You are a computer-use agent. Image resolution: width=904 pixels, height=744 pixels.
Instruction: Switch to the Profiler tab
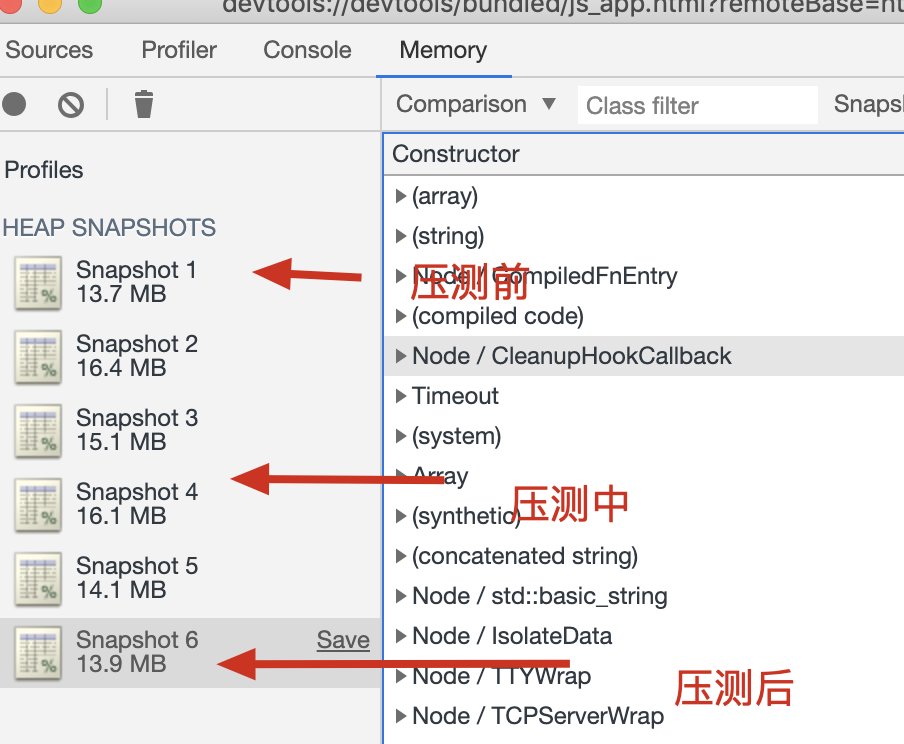click(x=179, y=50)
